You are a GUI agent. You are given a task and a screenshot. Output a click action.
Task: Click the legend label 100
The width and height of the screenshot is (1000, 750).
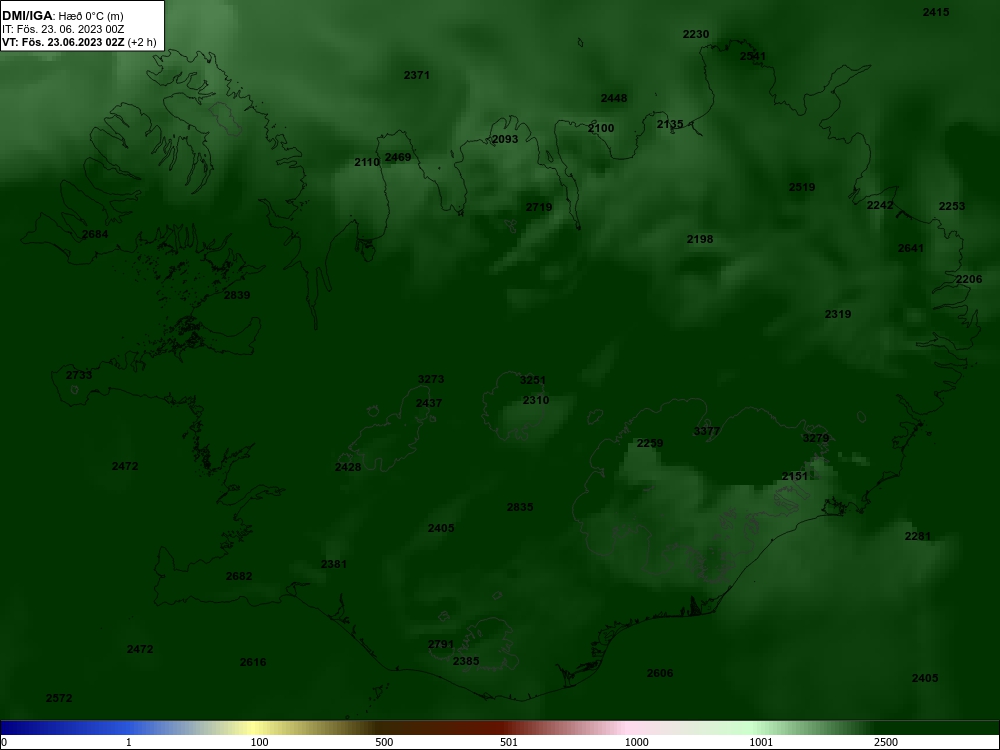(259, 742)
